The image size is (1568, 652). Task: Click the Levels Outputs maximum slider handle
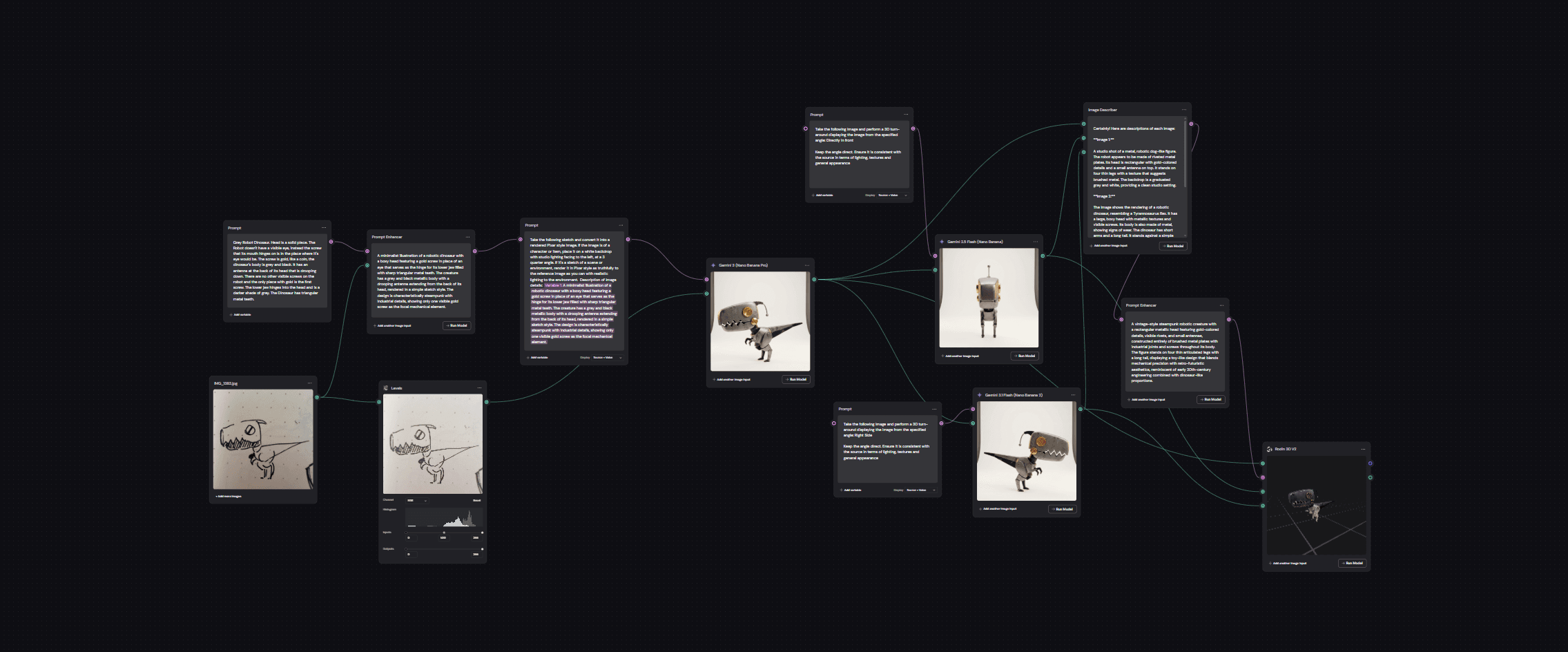pyautogui.click(x=482, y=549)
